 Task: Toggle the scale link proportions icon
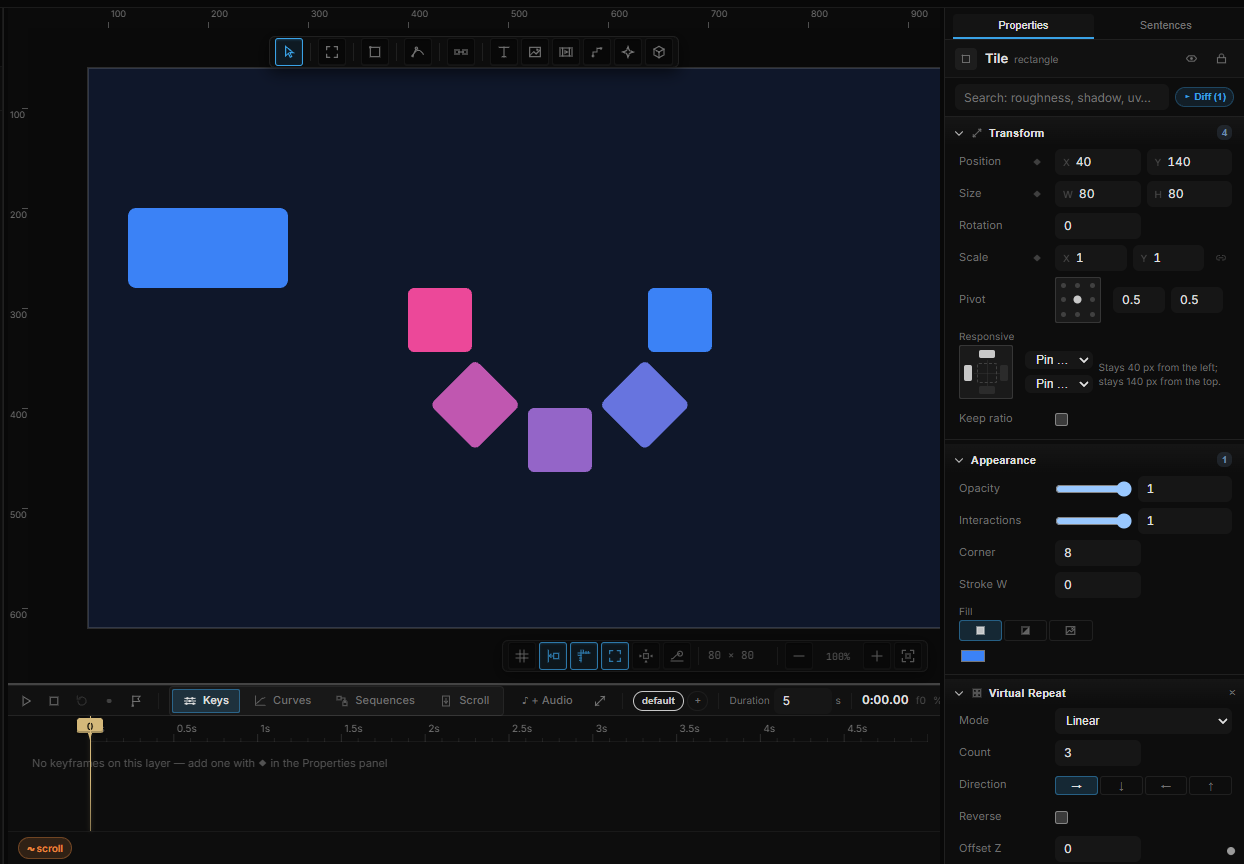click(1221, 258)
